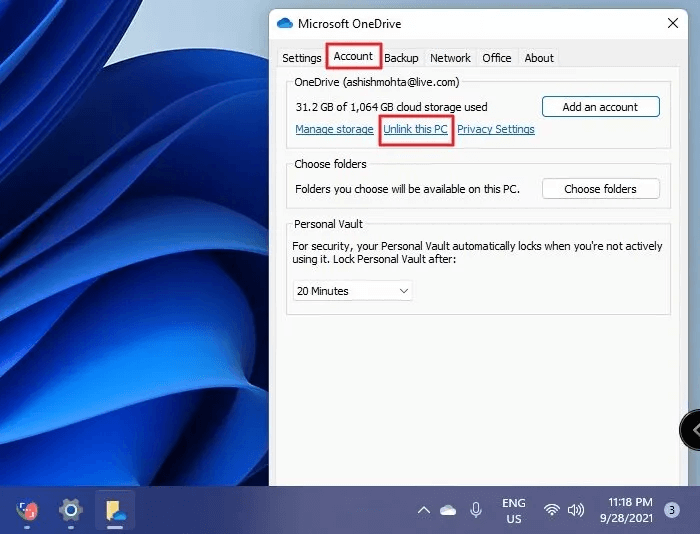The image size is (700, 534).
Task: Click the first pinned taskbar app icon
Action: 27,510
